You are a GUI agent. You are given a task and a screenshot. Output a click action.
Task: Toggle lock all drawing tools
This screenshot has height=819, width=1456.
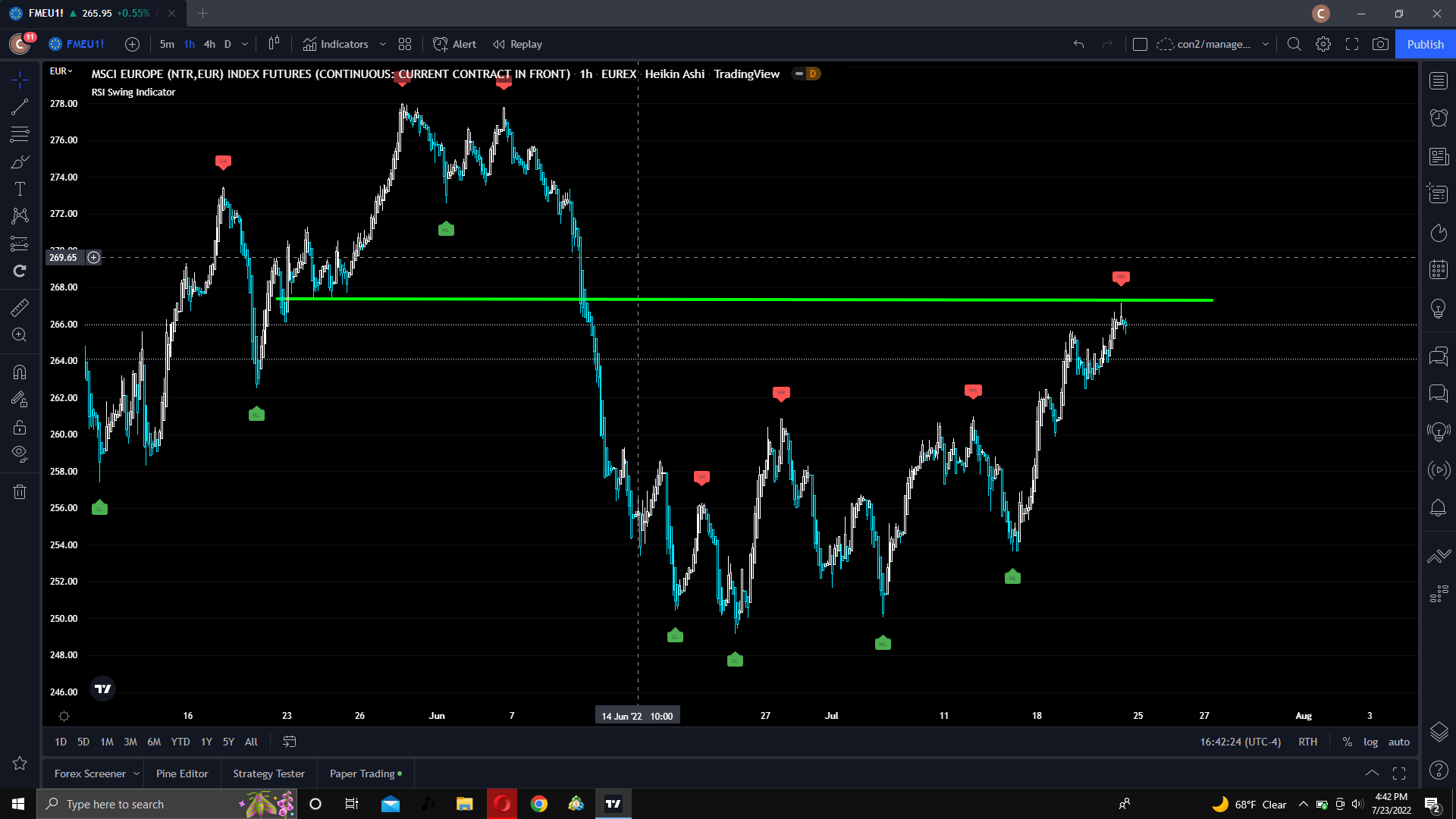click(20, 427)
